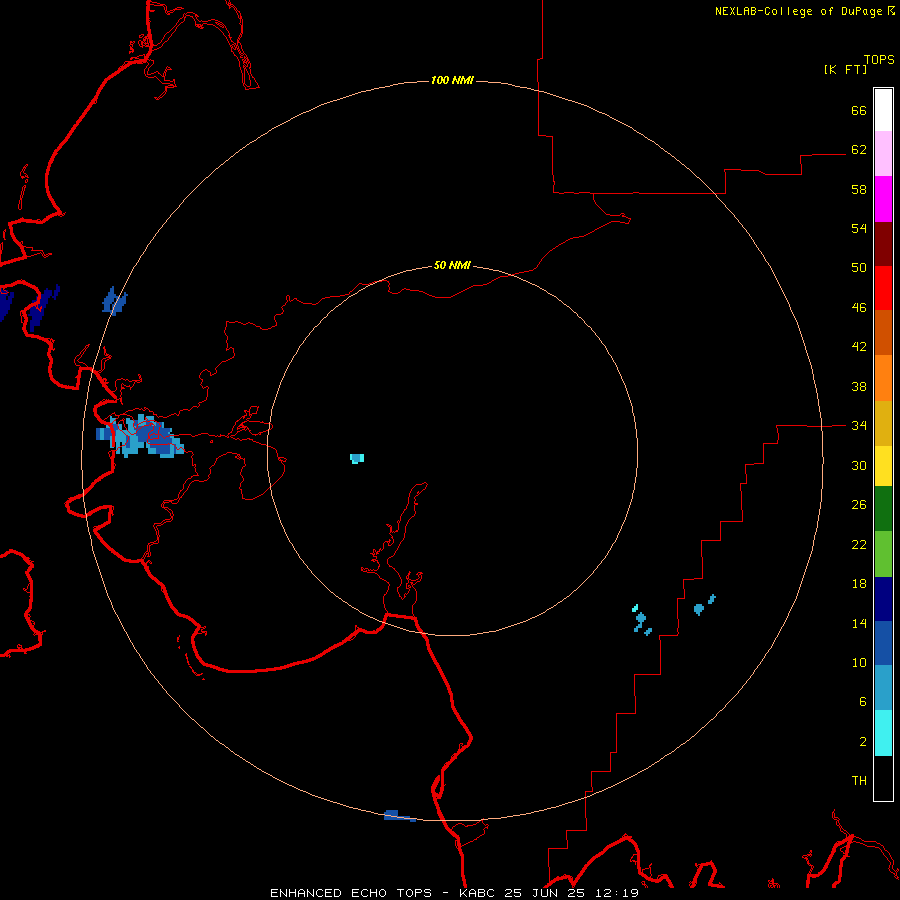
Task: Click the "NEXLAB-College of DuPage" credit text
Action: coord(798,11)
